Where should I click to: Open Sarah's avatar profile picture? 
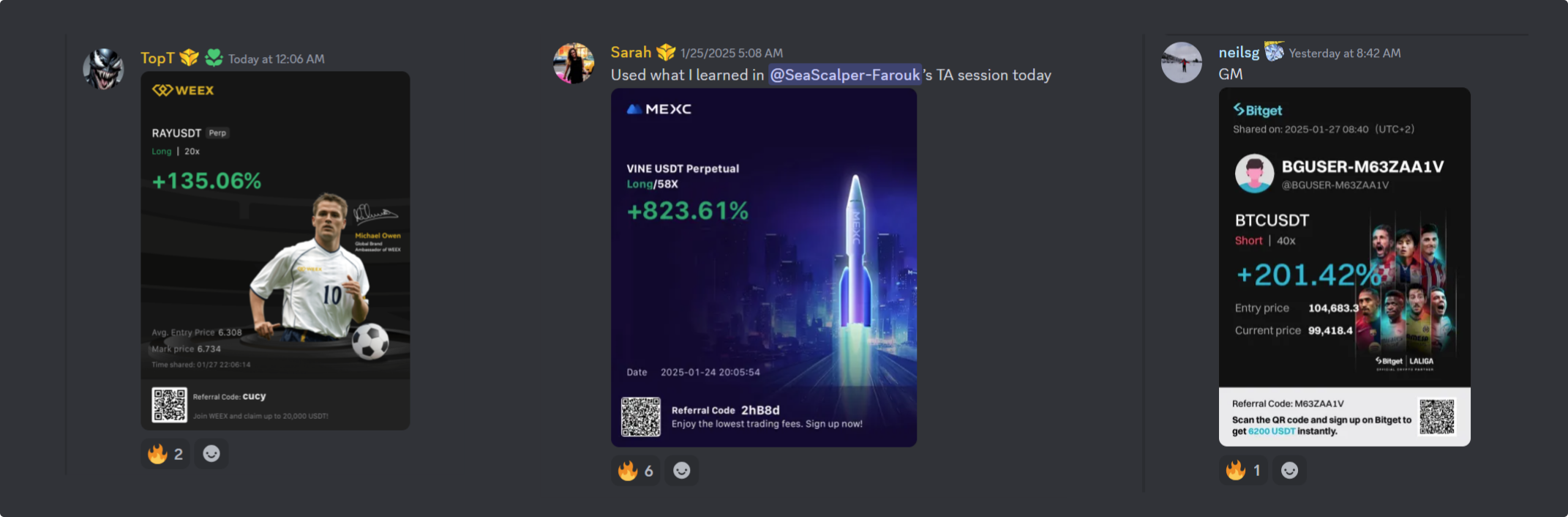point(574,63)
